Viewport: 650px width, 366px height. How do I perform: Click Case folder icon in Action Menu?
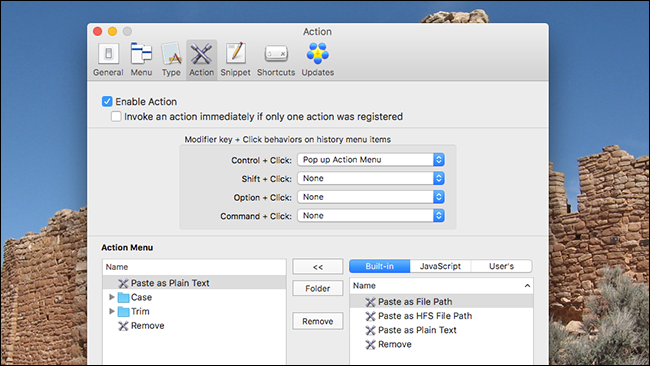coord(124,298)
